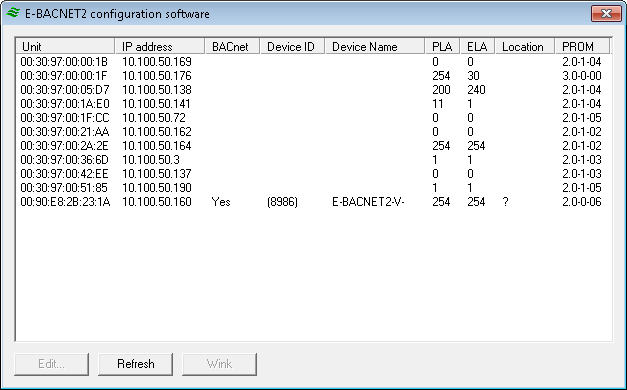Click IP address 10.100.50.3
The height and width of the screenshot is (390, 627).
(151, 160)
